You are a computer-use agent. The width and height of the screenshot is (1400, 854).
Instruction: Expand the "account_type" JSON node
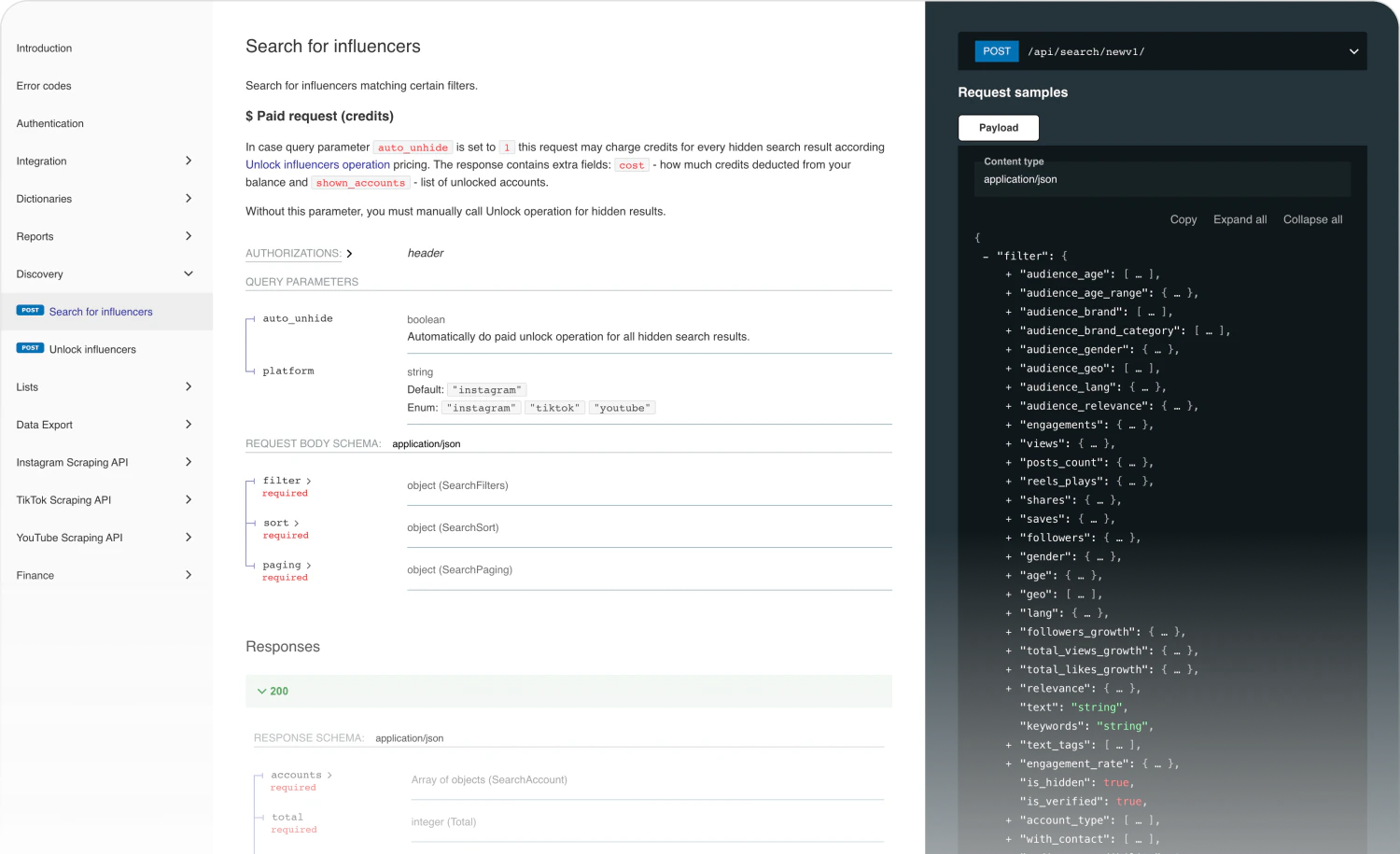1009,821
